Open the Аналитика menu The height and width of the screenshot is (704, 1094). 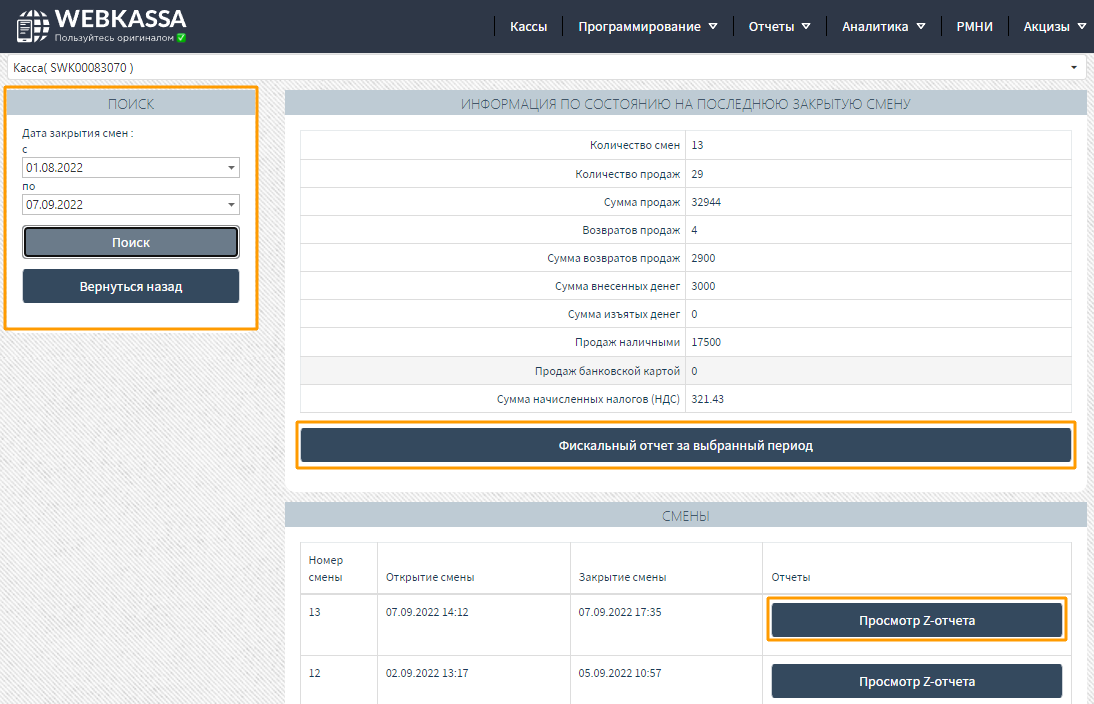point(883,27)
